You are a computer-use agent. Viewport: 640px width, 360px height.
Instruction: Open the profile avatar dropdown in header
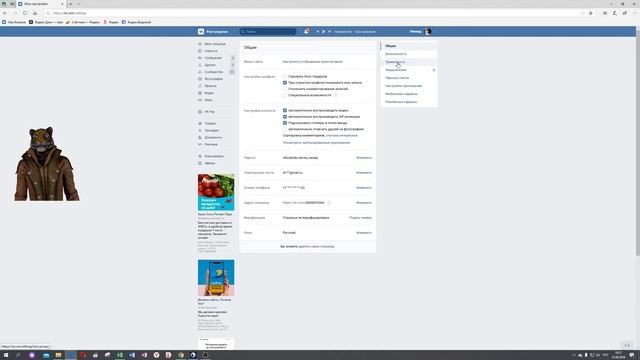(x=427, y=31)
